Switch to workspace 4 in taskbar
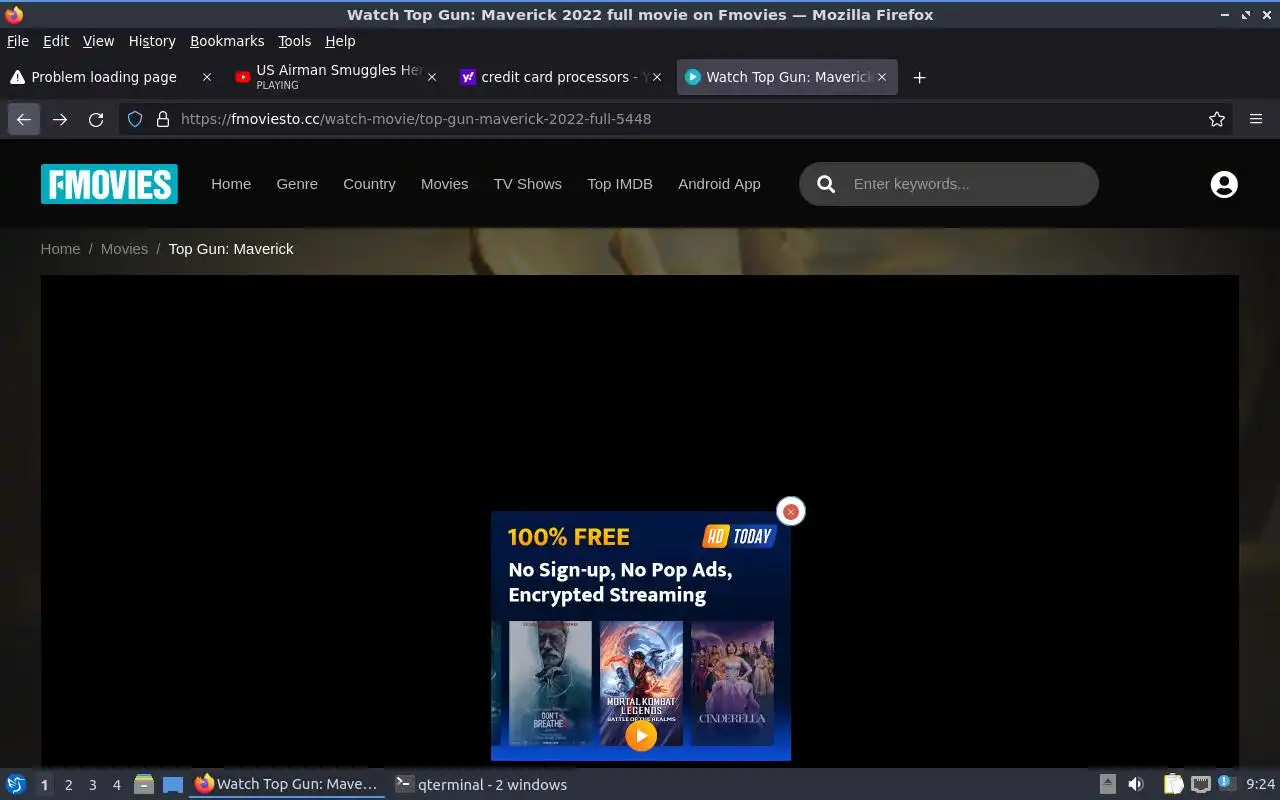The image size is (1280, 800). (x=116, y=785)
